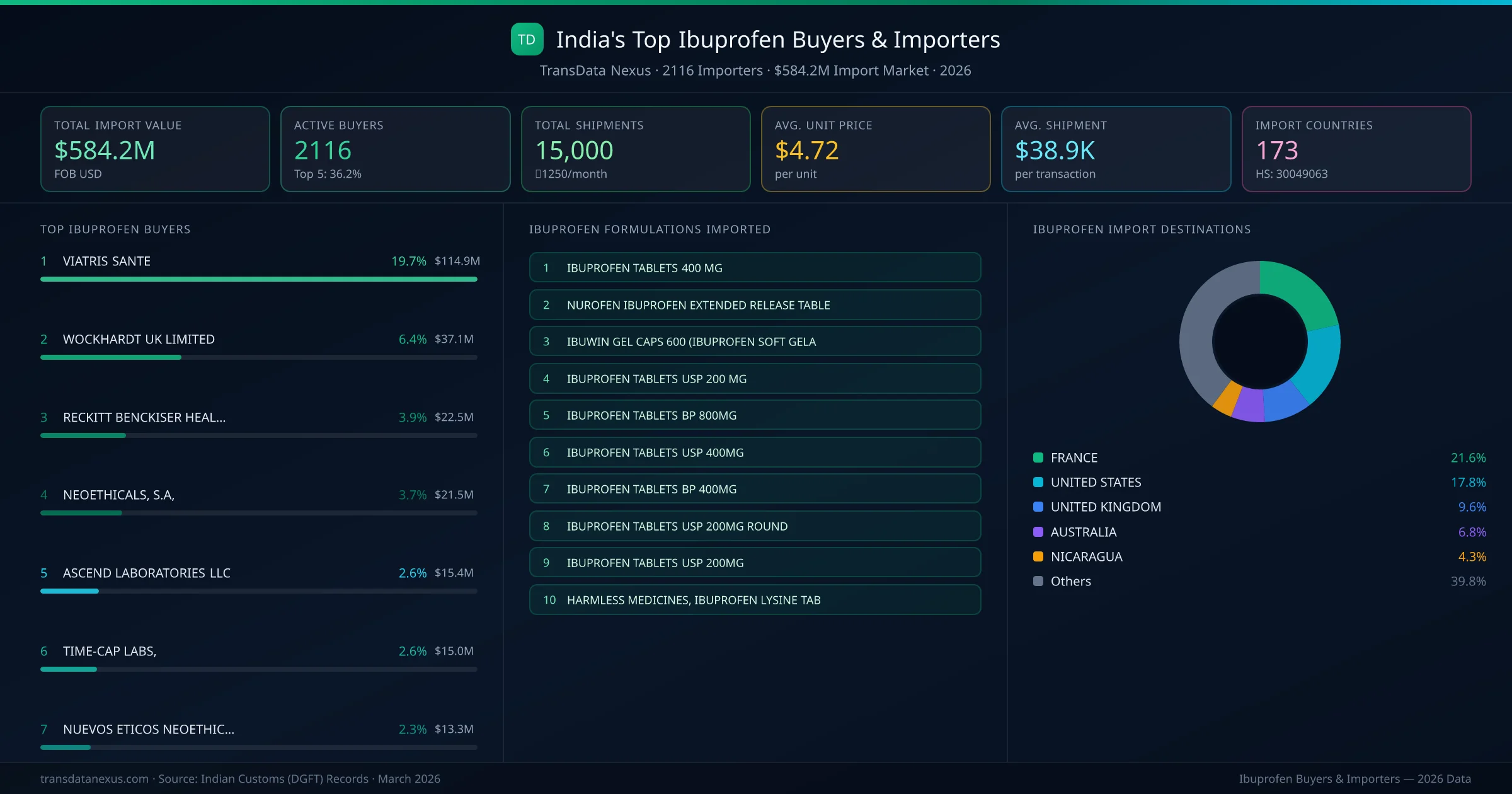Select the Ibuprofen Formulations Imported header
This screenshot has width=1512, height=794.
650,229
